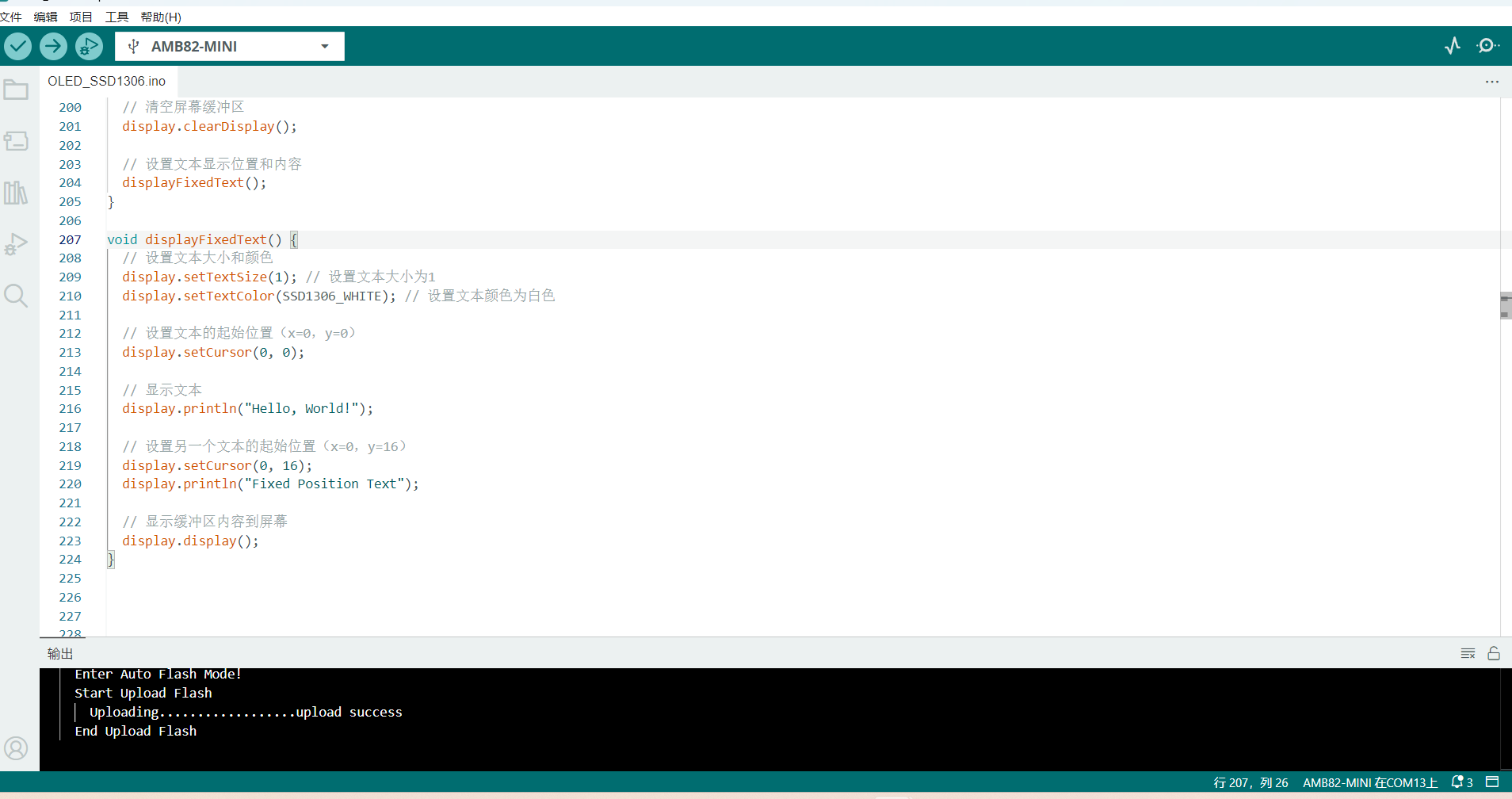Click the "upload success" output message

(x=349, y=712)
